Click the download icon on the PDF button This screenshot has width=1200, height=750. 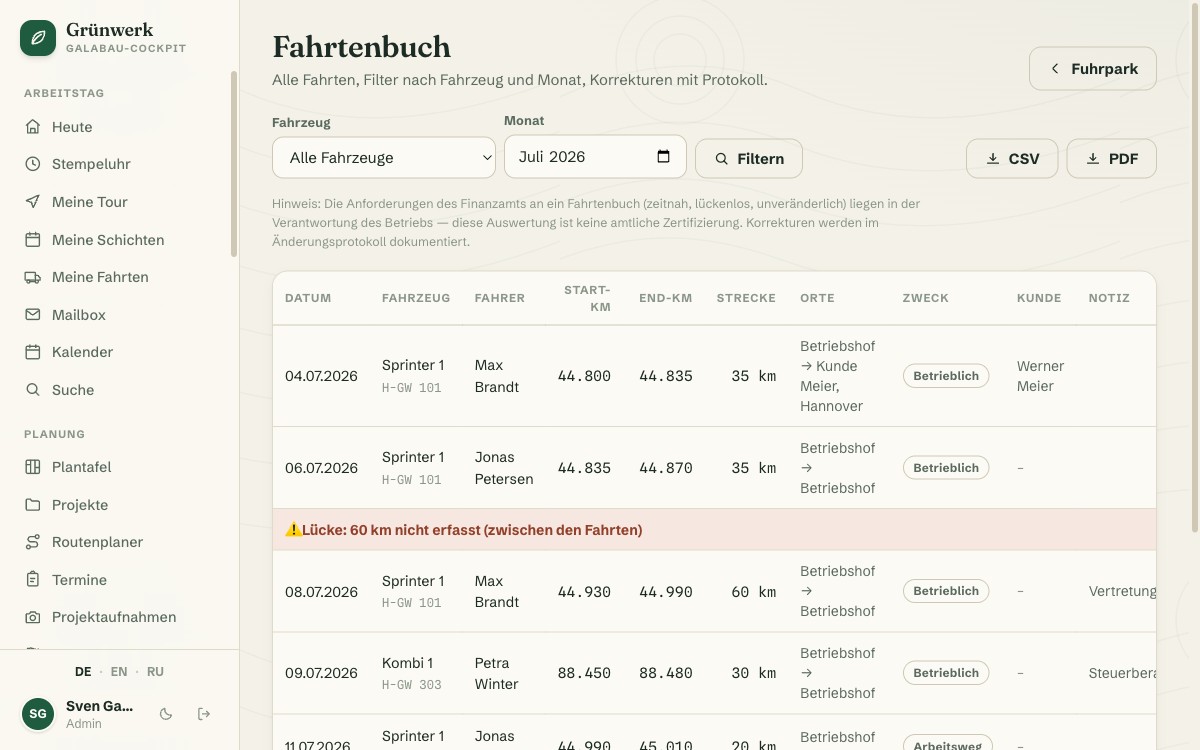coord(1093,159)
